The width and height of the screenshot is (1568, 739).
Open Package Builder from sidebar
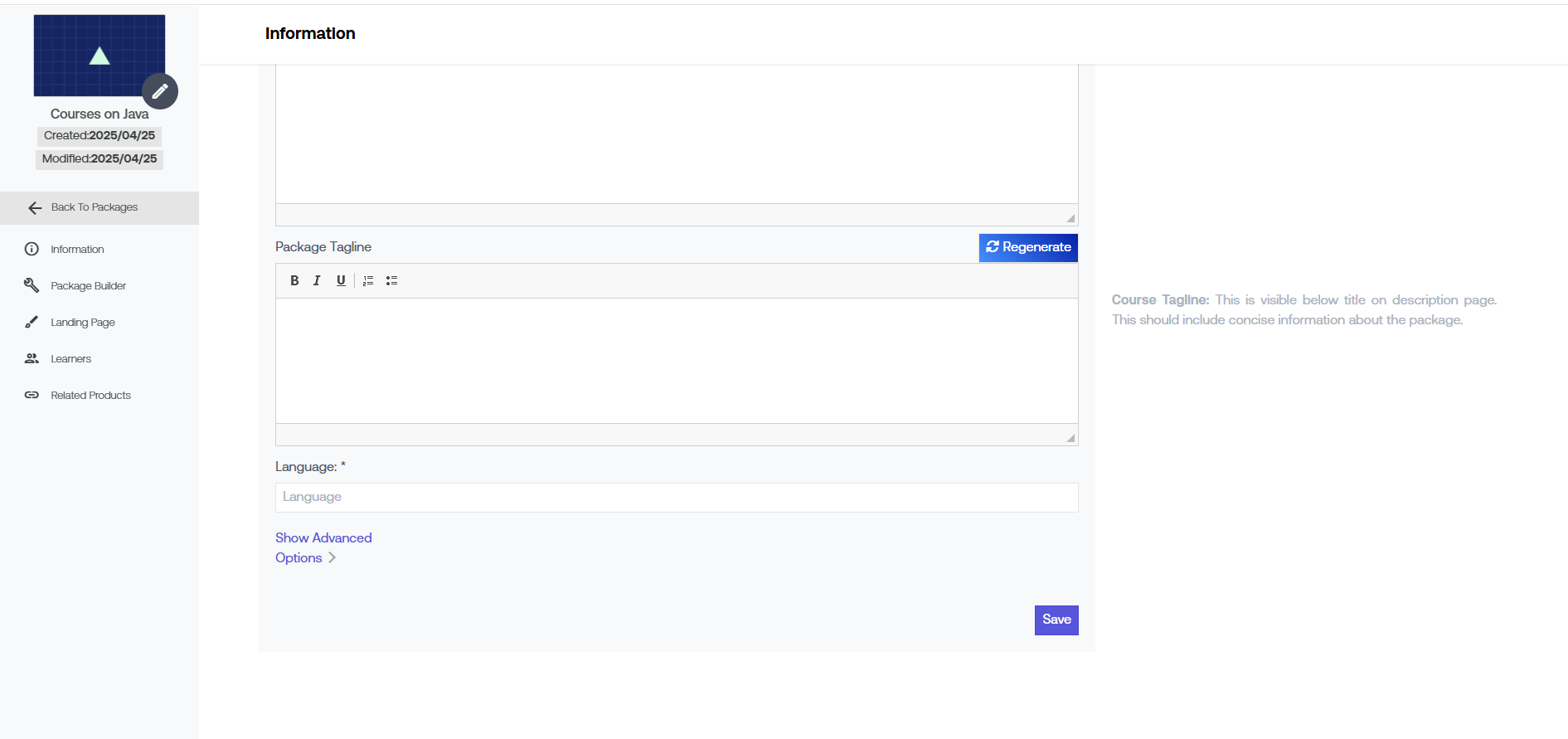[x=88, y=286]
